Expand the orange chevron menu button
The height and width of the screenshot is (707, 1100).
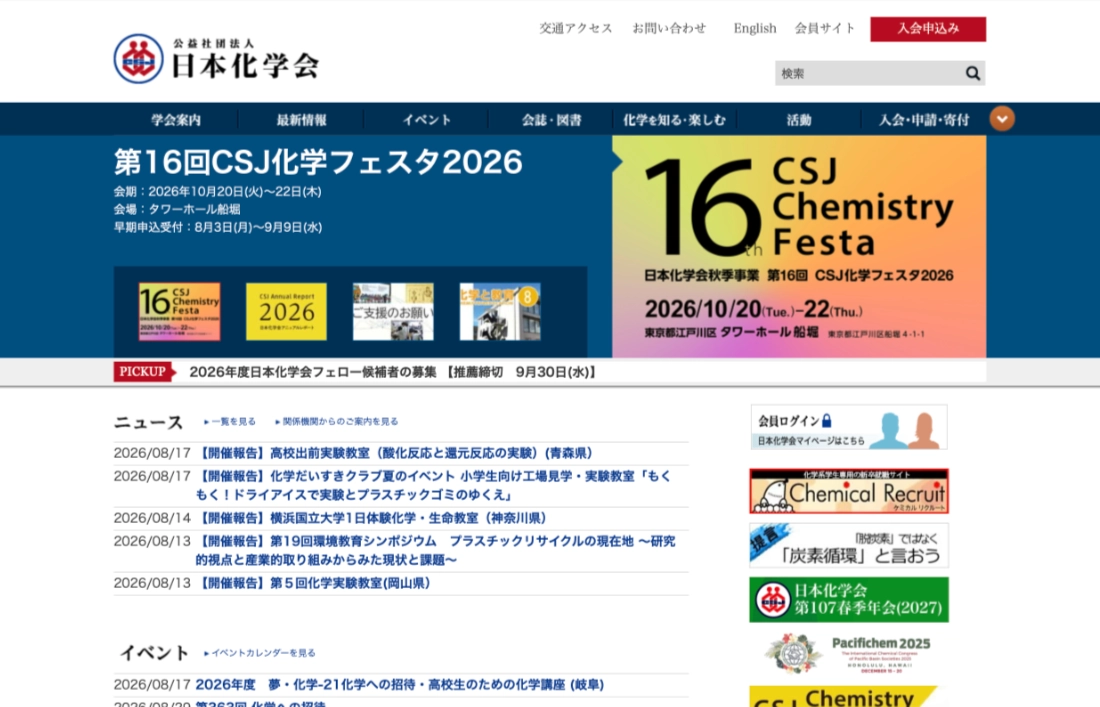click(x=1002, y=119)
